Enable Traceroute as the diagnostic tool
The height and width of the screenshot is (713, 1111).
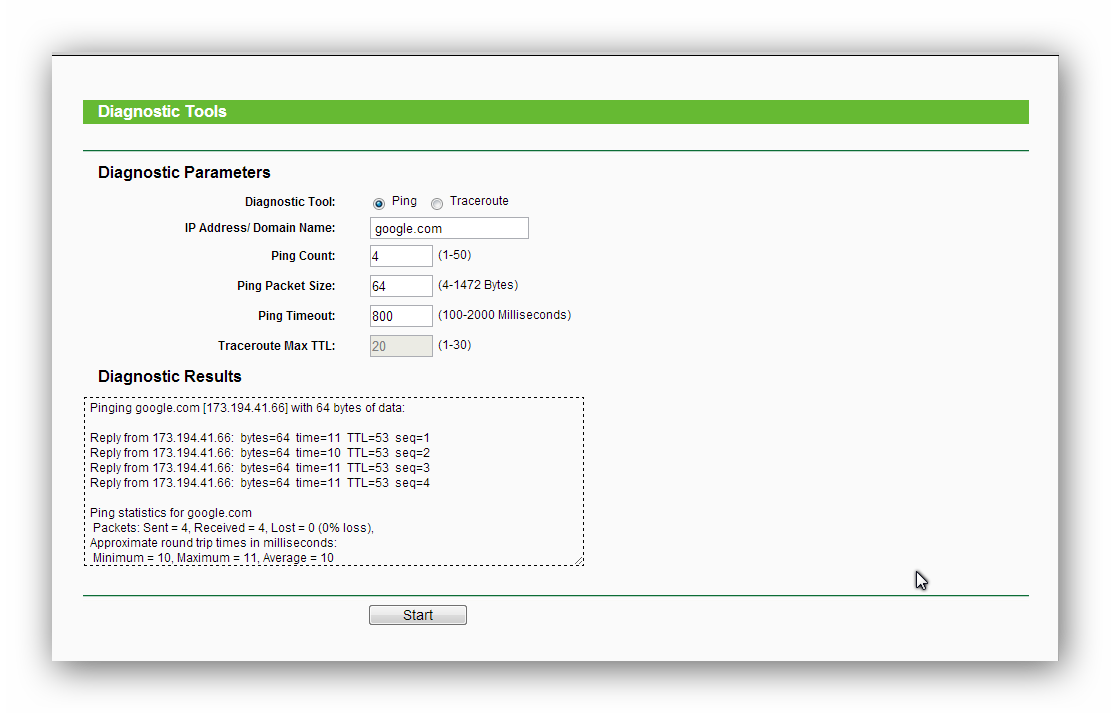tap(437, 203)
